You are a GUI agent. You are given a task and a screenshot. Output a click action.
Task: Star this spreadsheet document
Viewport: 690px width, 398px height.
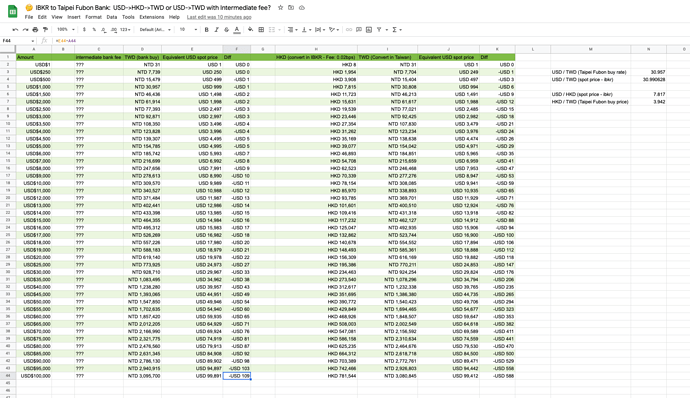click(280, 7)
